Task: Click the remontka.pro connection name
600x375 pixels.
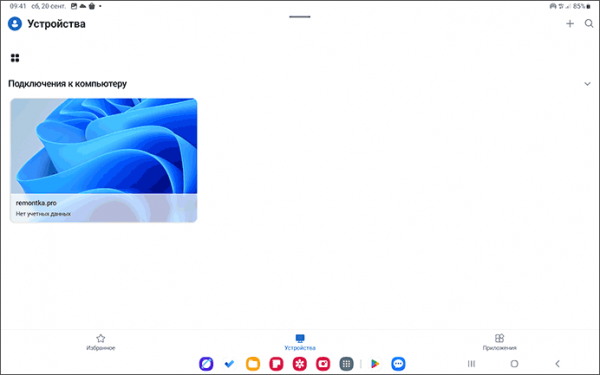Action: point(36,203)
